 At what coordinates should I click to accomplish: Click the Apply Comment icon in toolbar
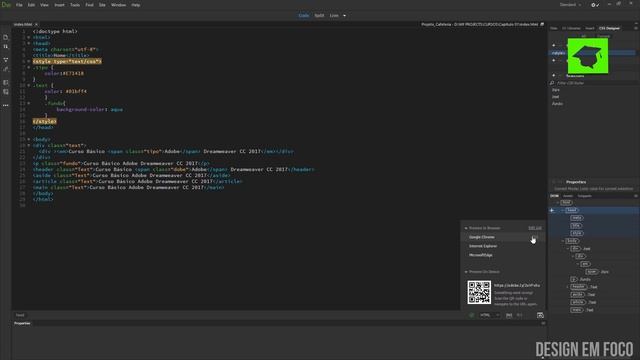(6, 82)
